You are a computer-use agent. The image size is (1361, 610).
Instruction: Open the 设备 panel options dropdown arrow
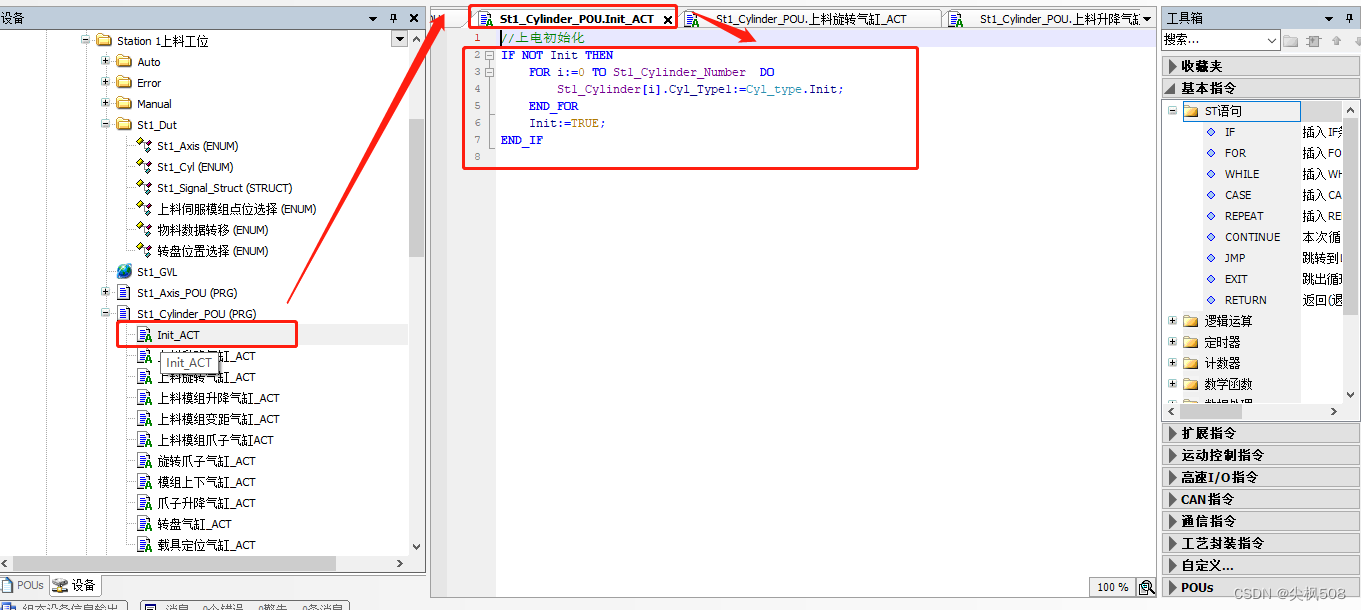coord(374,18)
